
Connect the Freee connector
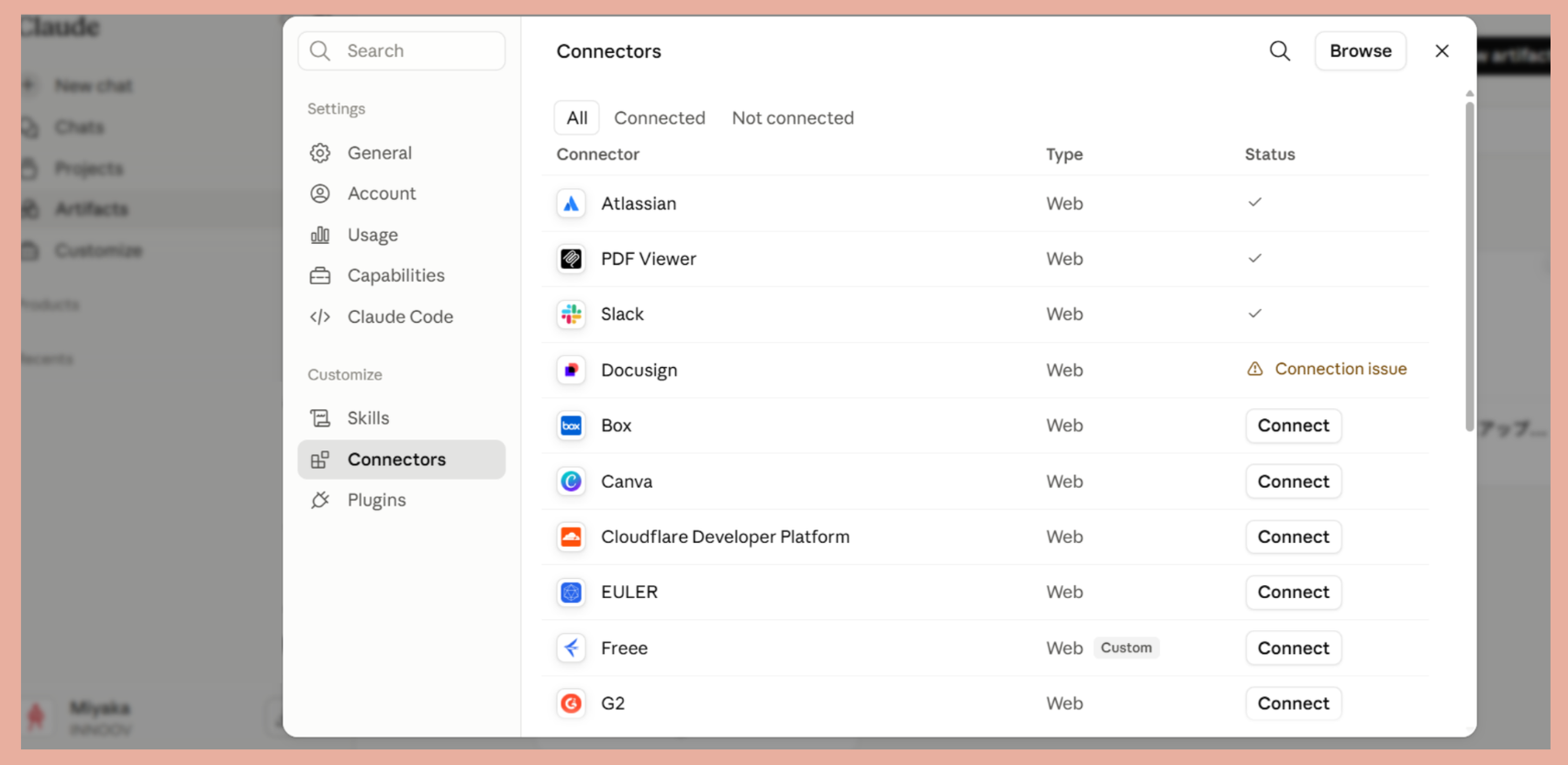(1294, 648)
